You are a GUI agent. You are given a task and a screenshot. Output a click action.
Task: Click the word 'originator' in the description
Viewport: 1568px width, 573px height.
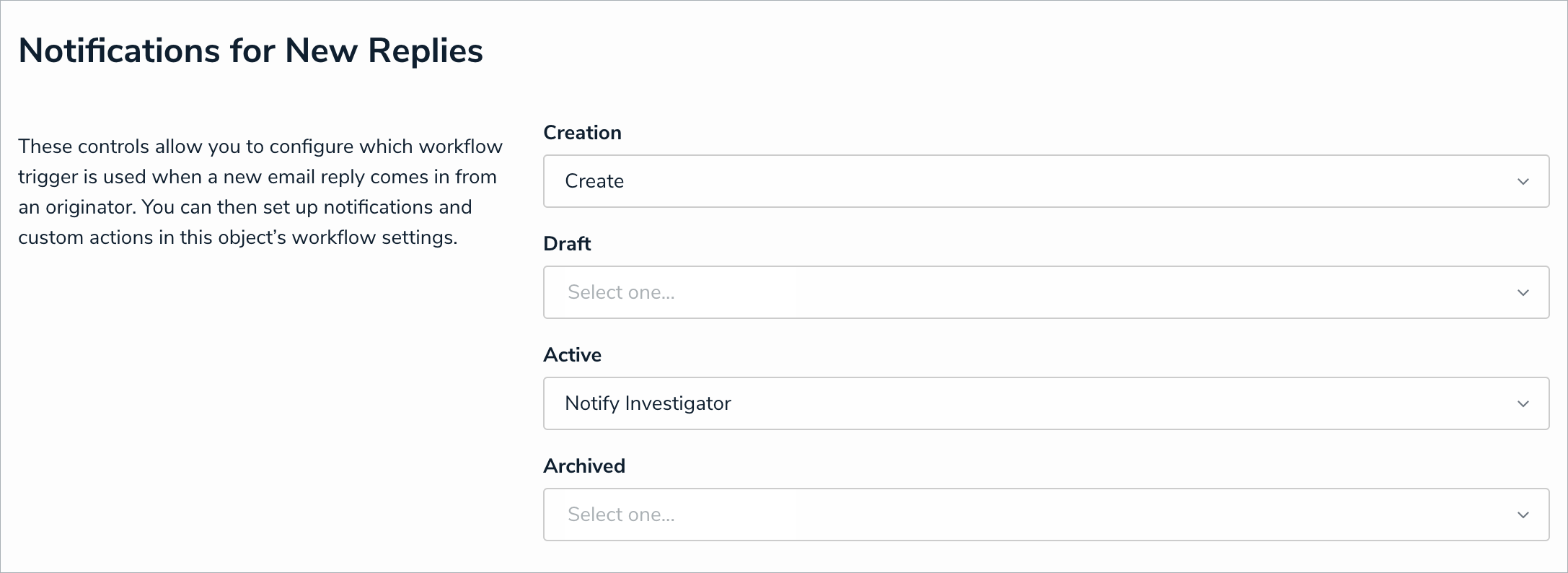click(x=90, y=208)
